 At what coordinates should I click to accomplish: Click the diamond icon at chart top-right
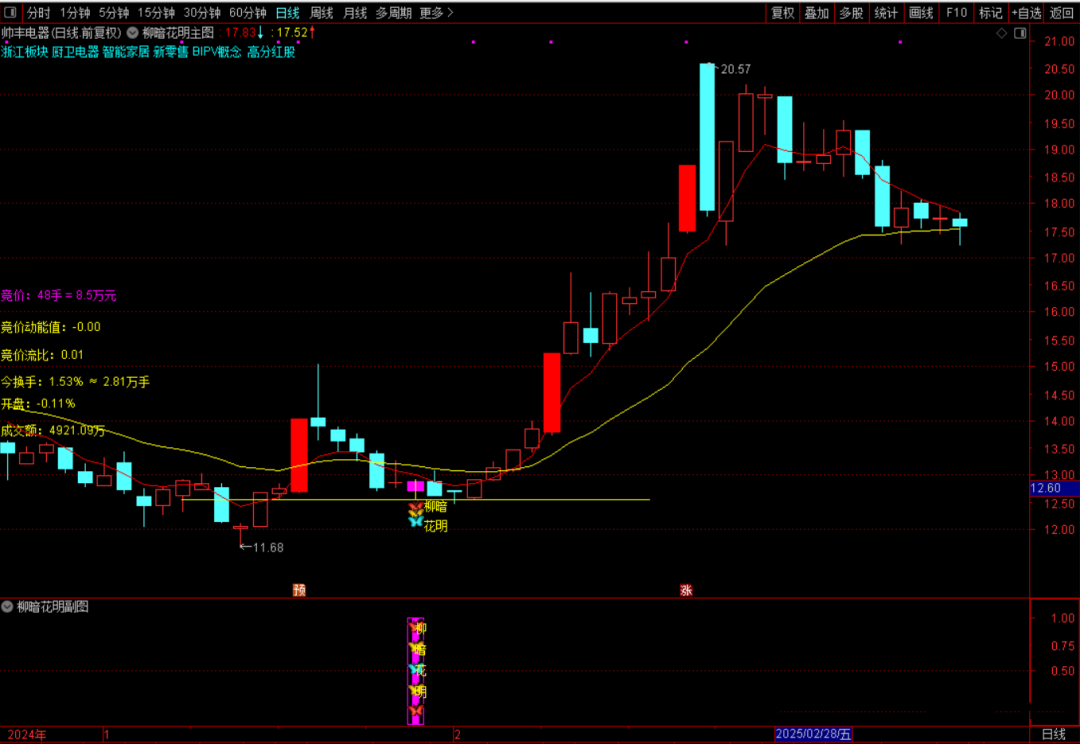coord(1003,33)
